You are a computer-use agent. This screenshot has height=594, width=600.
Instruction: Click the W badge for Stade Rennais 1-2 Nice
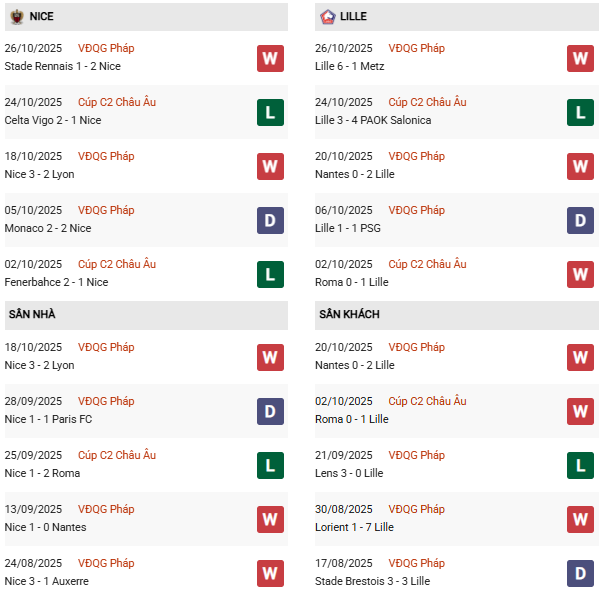click(270, 58)
